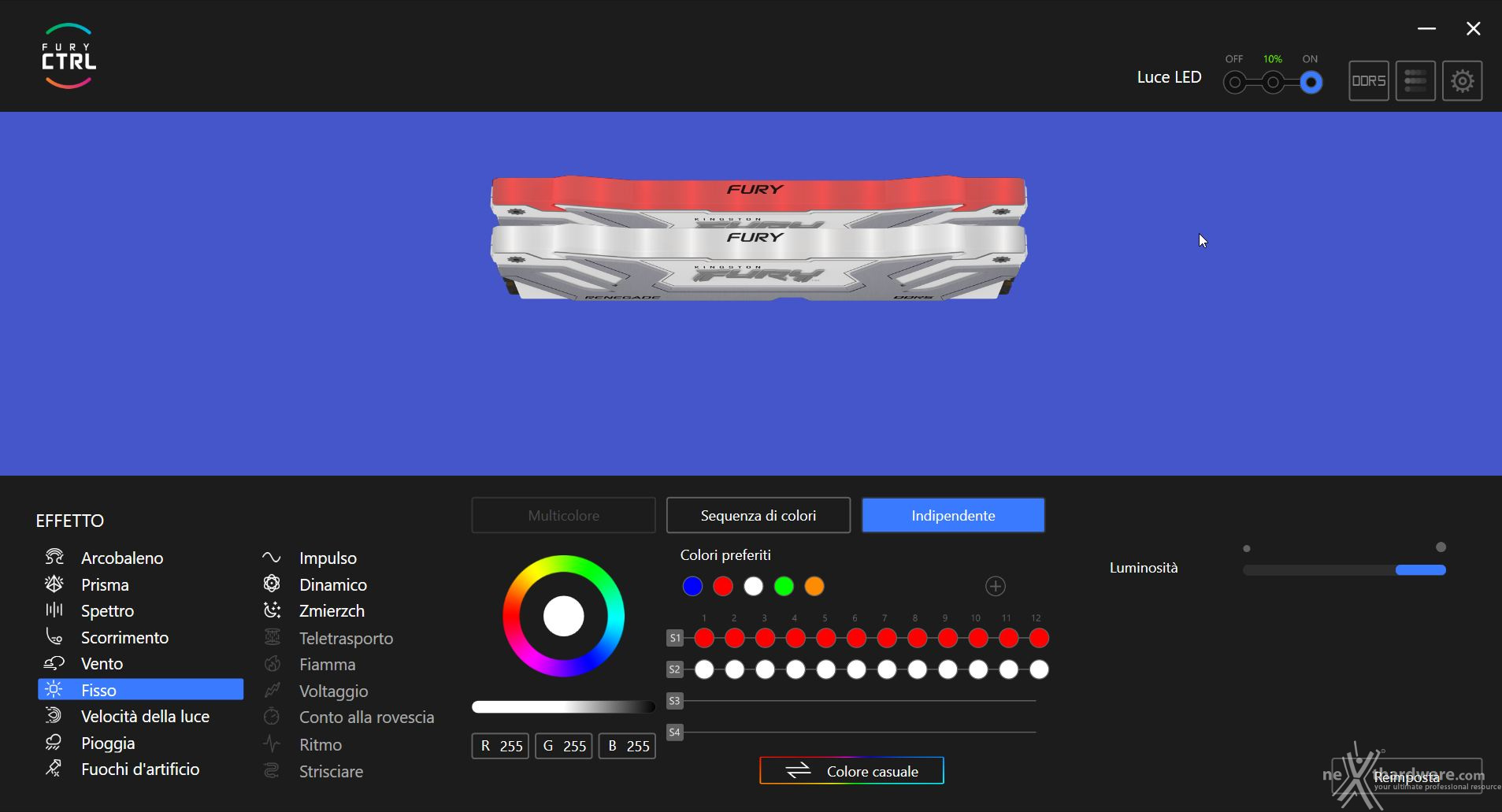The height and width of the screenshot is (812, 1502).
Task: Select the Fuochi d'artificio fireworks icon
Action: [x=54, y=769]
